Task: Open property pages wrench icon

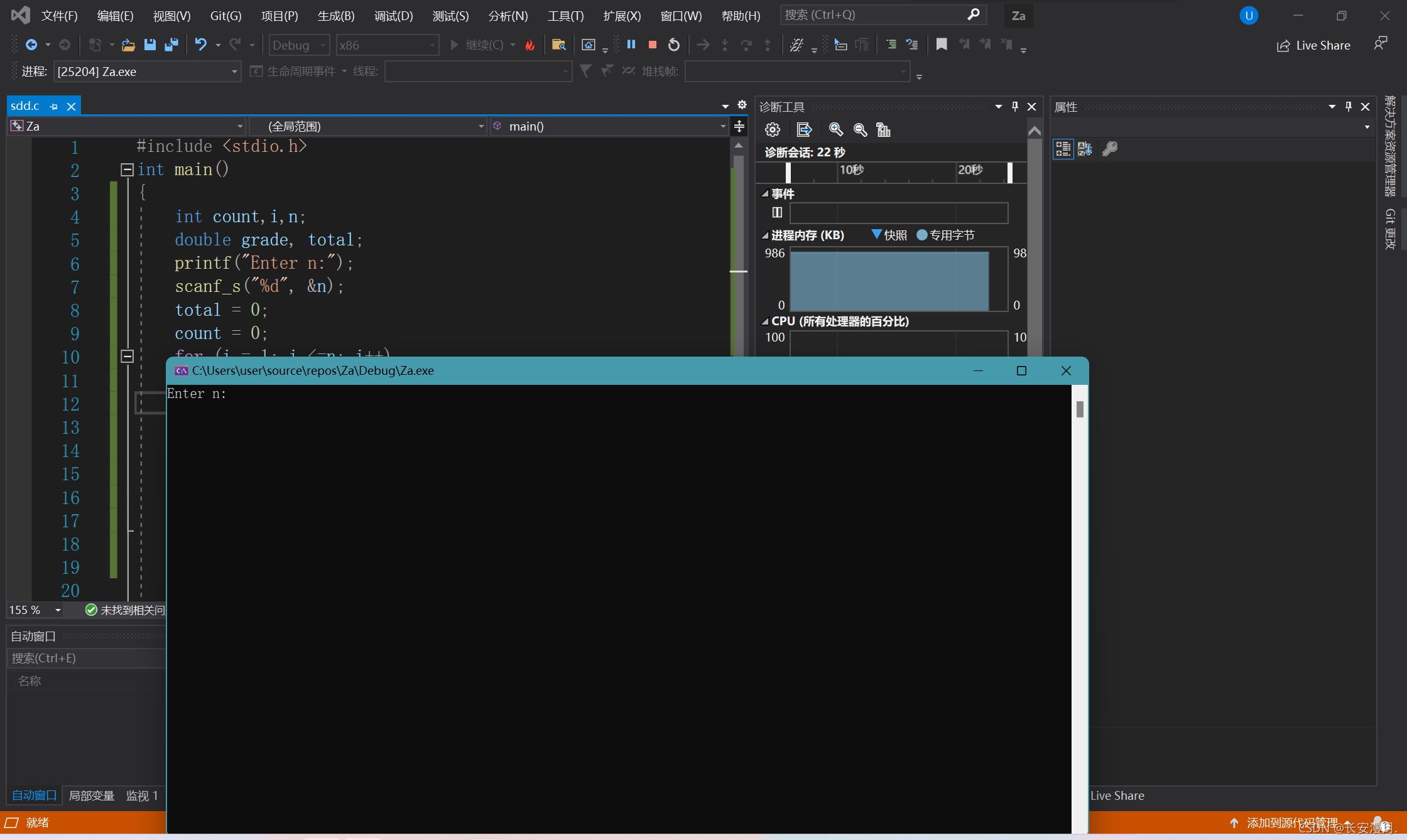Action: [1110, 149]
